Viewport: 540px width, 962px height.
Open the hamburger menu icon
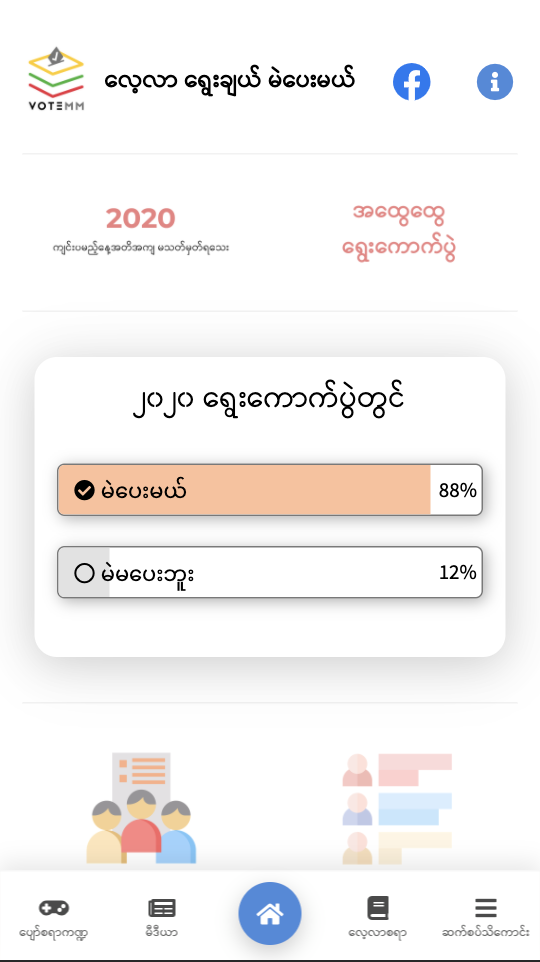point(485,908)
